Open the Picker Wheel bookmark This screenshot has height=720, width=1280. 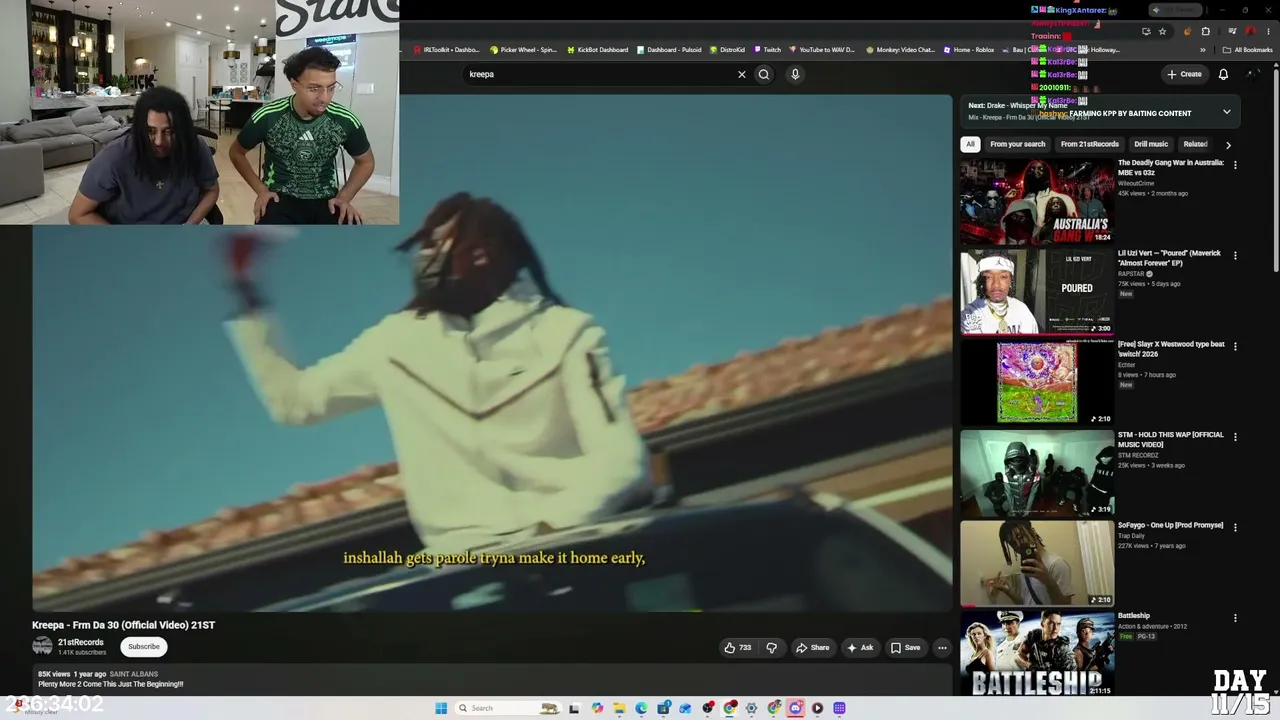pyautogui.click(x=523, y=50)
